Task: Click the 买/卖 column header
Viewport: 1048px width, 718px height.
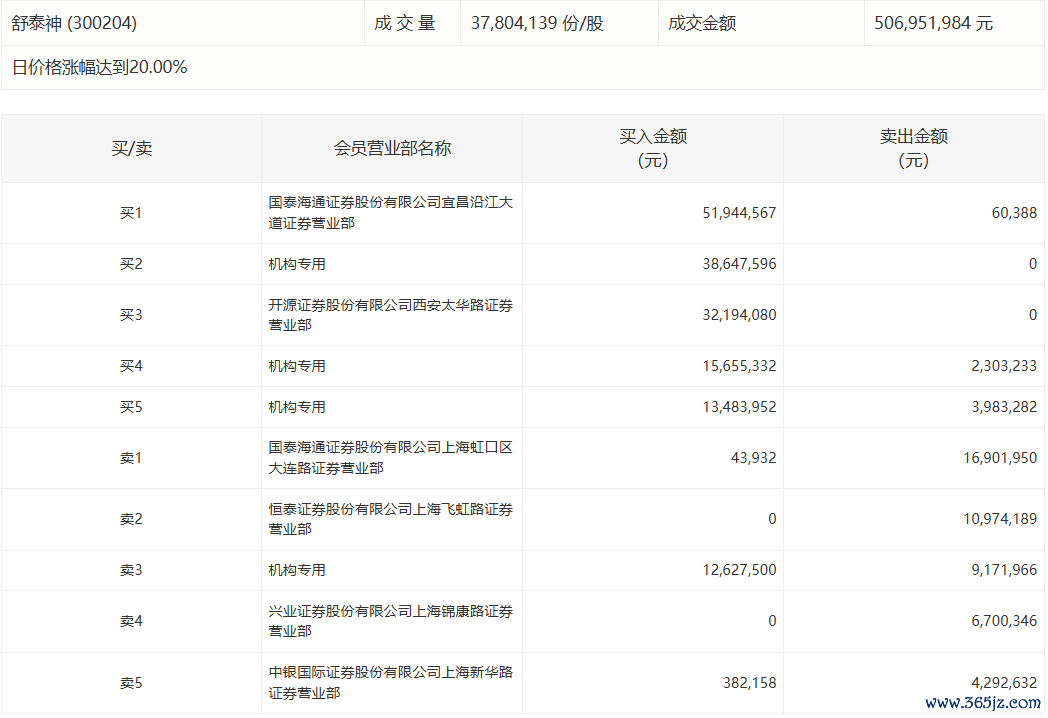Action: click(132, 148)
